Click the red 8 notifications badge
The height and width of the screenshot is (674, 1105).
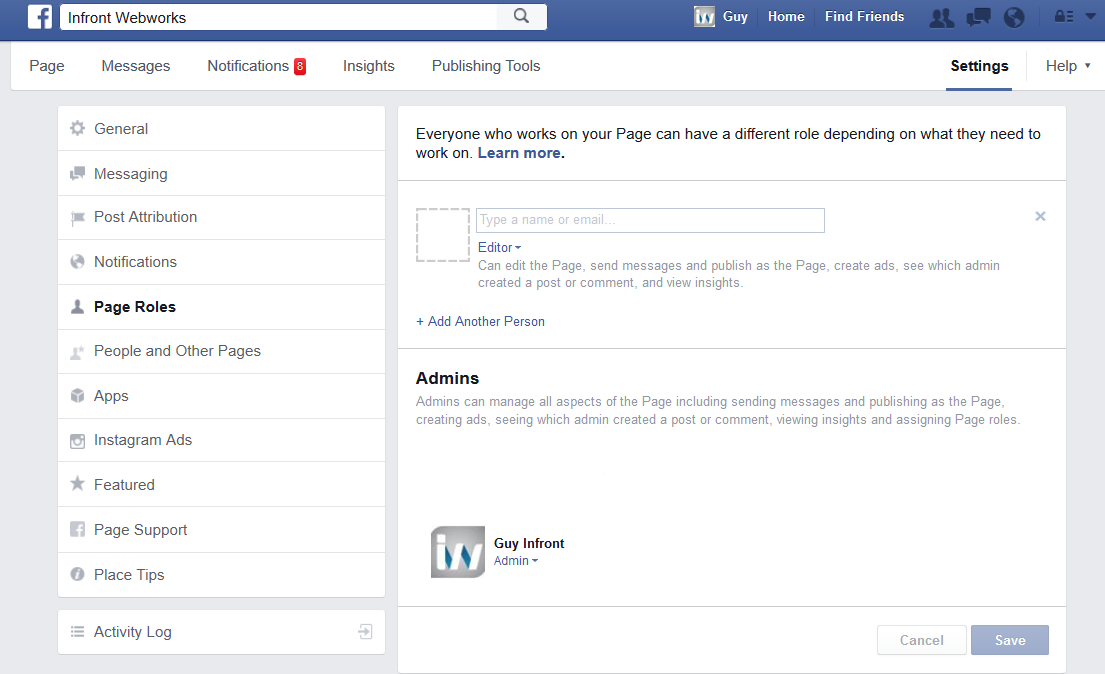point(300,66)
